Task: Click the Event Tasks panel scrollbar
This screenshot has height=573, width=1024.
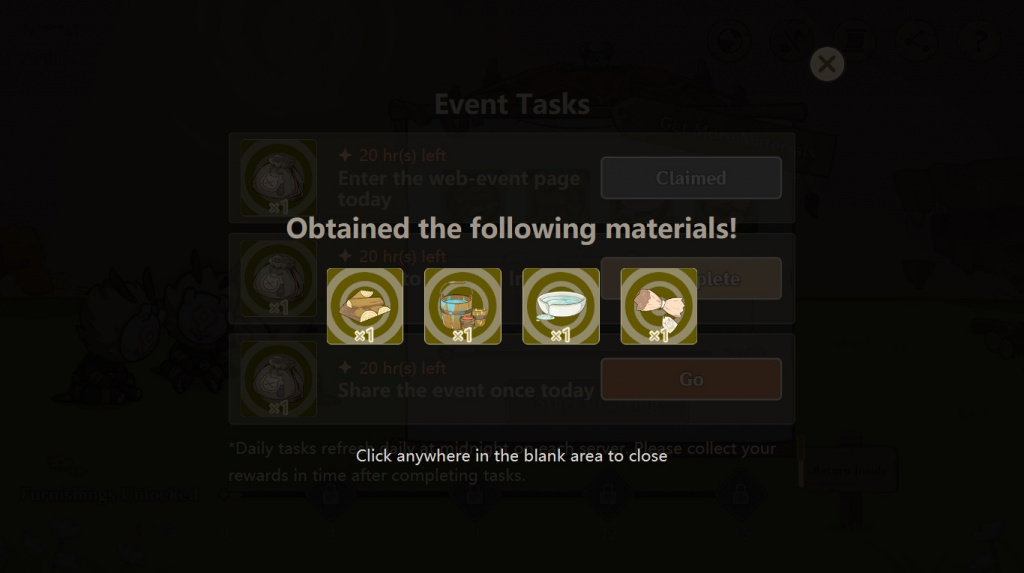Action: [801, 463]
